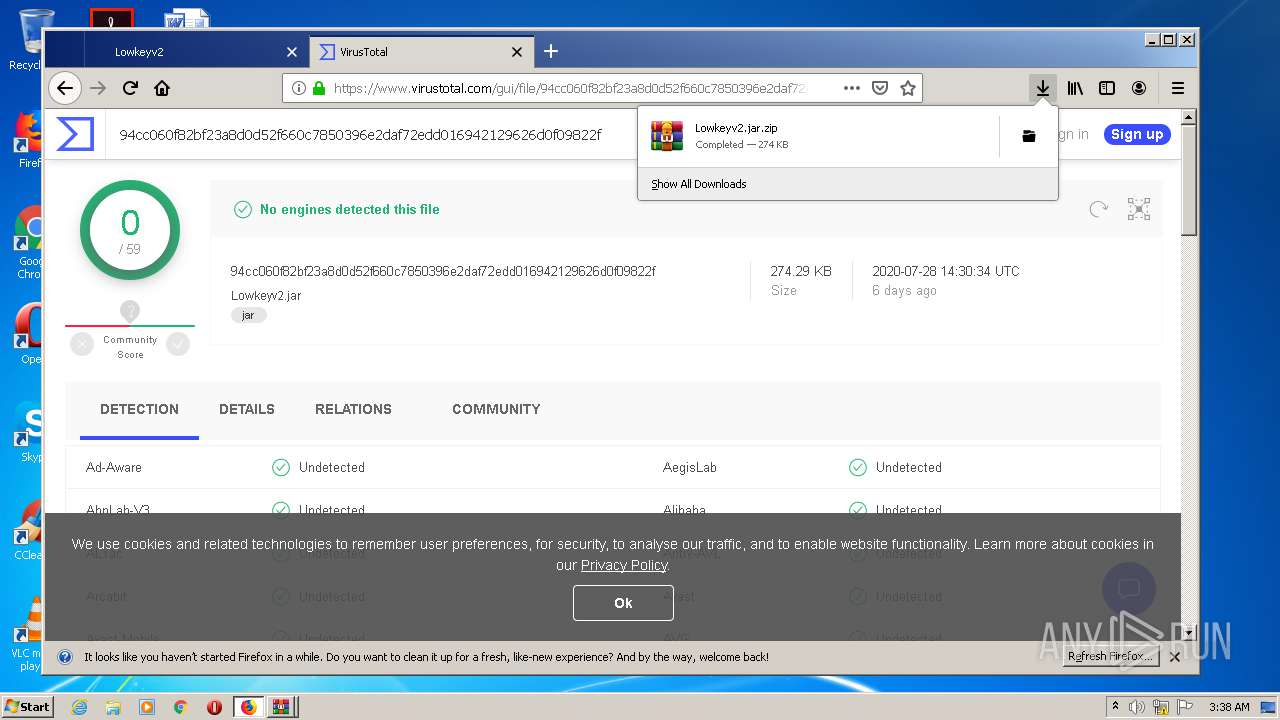Click the vertical scrollbar thumb
This screenshot has width=1280, height=720.
(1189, 180)
